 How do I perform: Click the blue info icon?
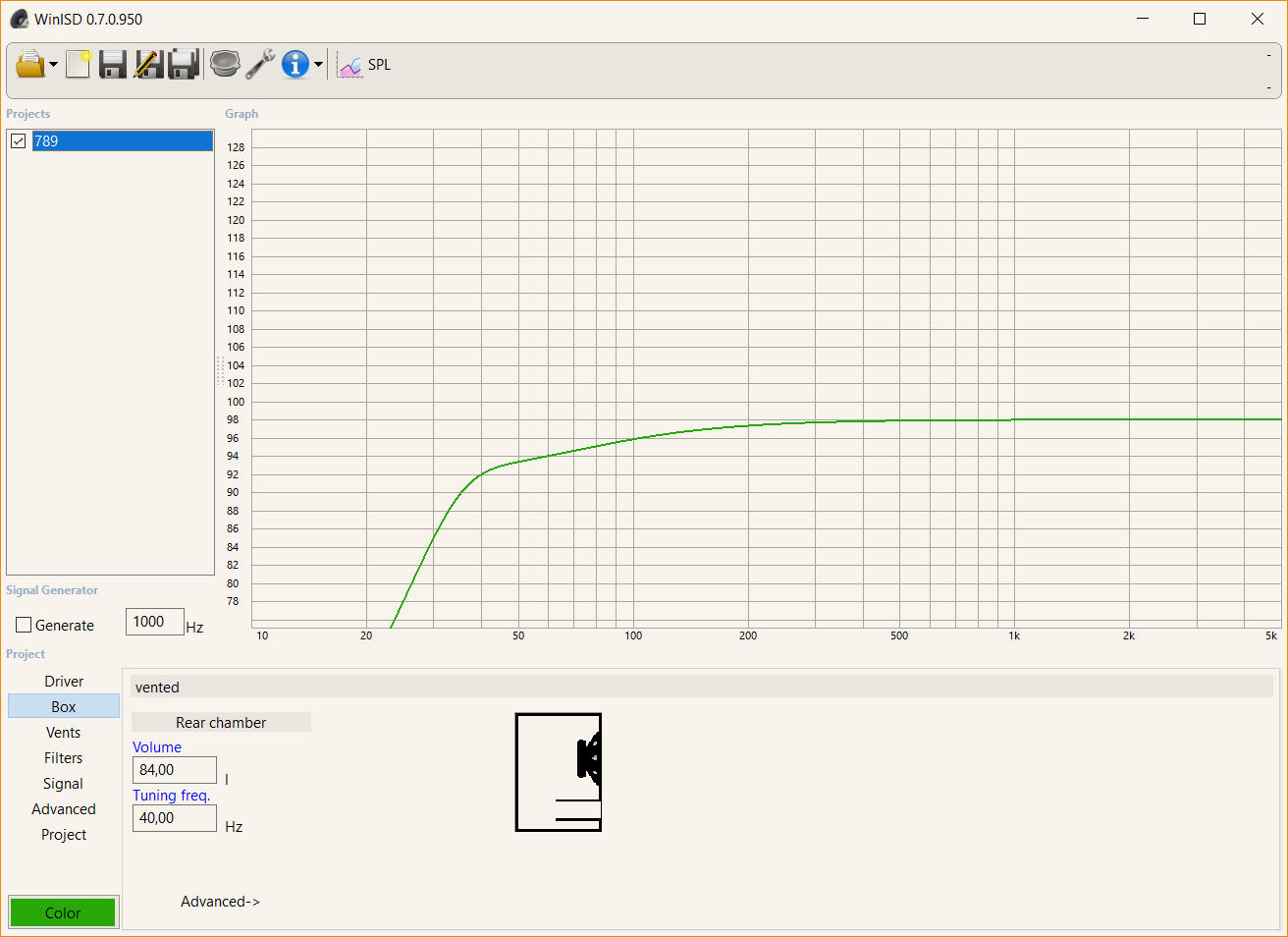pyautogui.click(x=295, y=65)
